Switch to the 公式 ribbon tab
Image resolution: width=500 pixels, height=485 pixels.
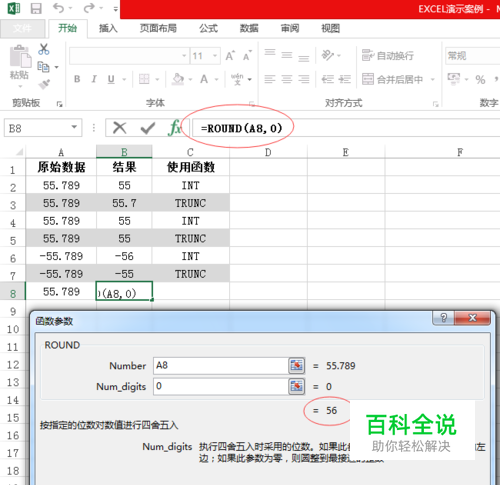pos(208,28)
